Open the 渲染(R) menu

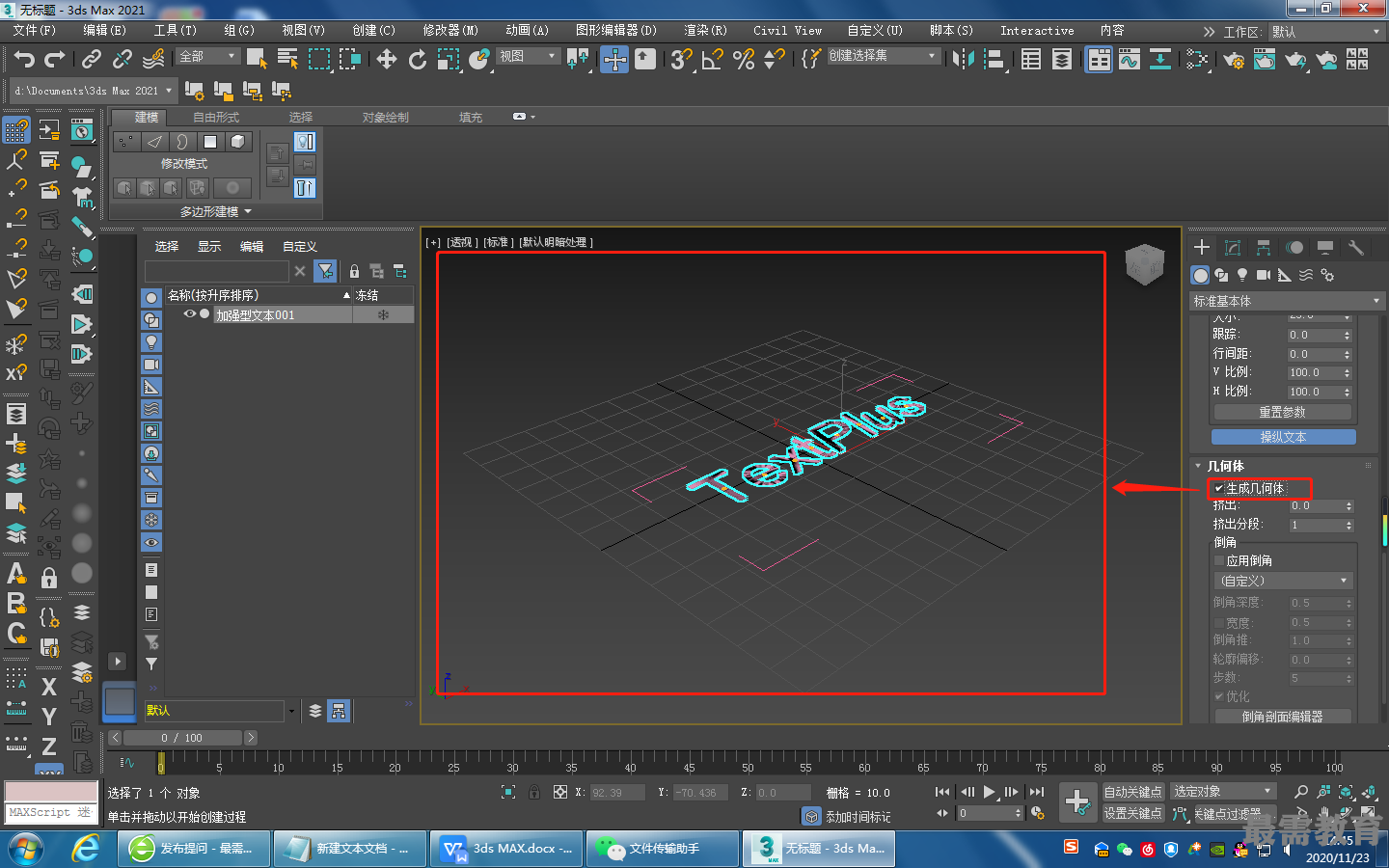[705, 30]
